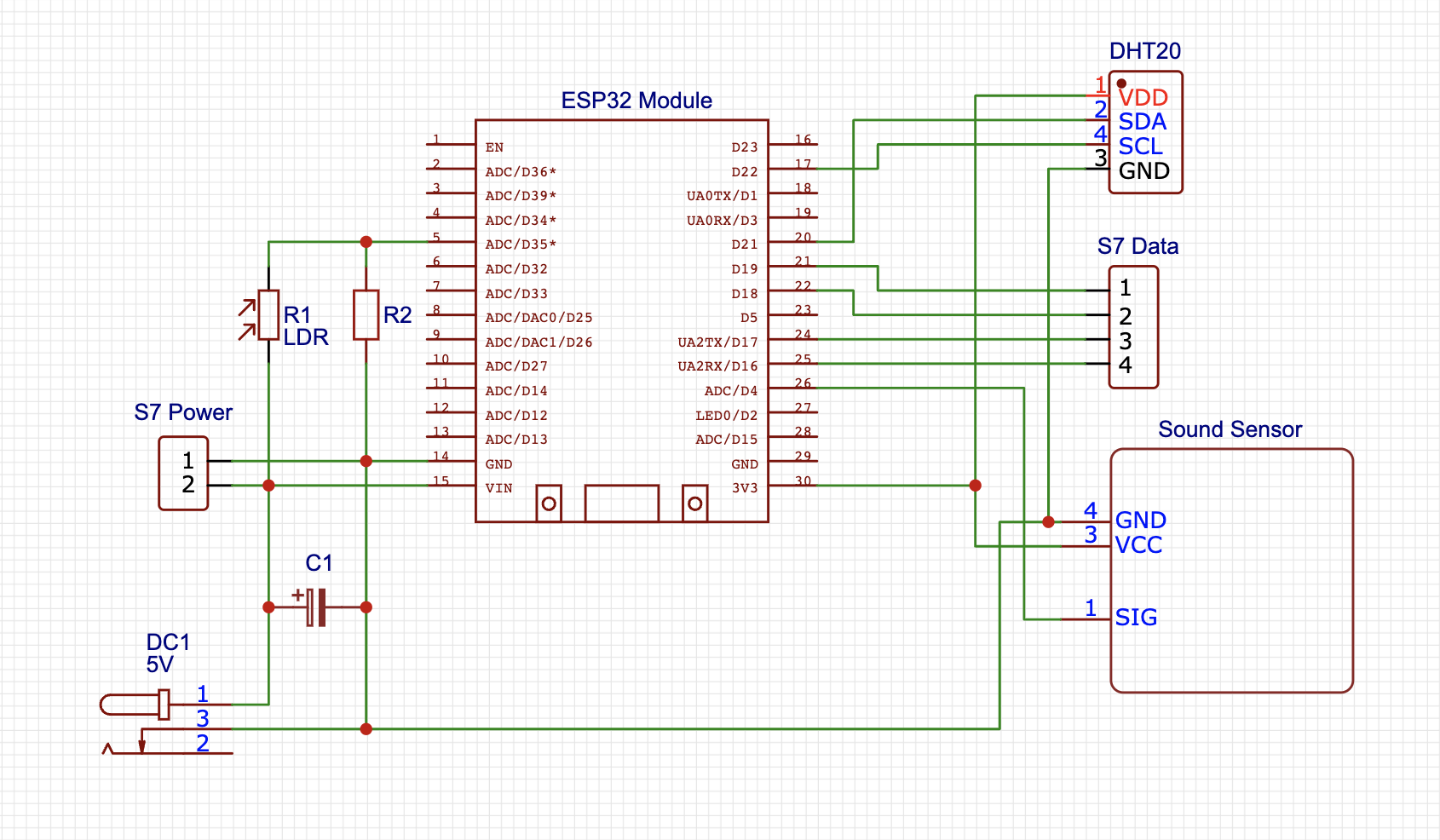
Task: Click the Sound Sensor title label
Action: coord(1230,429)
